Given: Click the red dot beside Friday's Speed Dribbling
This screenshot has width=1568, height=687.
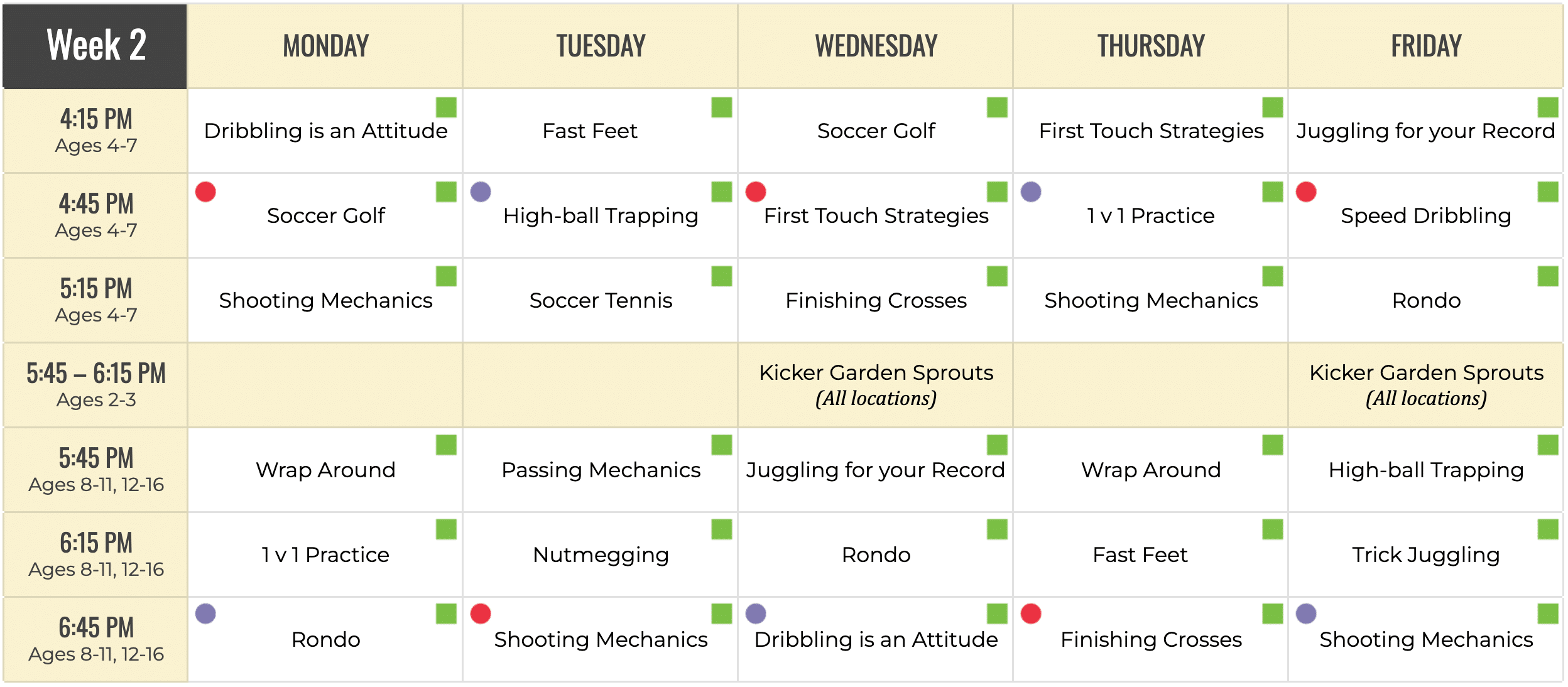Looking at the screenshot, I should (x=1306, y=192).
